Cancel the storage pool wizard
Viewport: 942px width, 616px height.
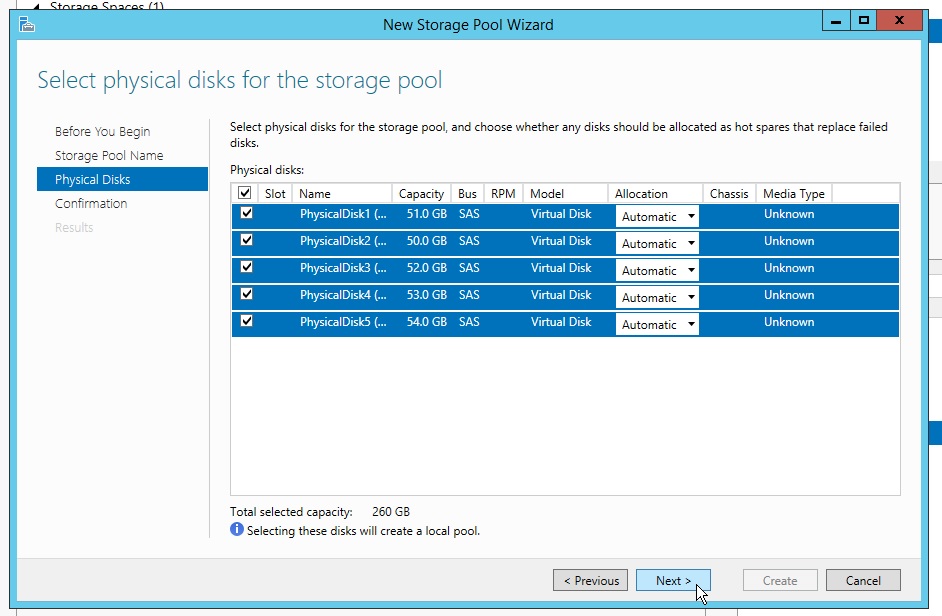(863, 581)
